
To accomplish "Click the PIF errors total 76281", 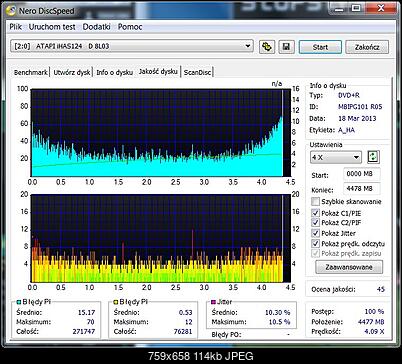I will click(x=183, y=332).
